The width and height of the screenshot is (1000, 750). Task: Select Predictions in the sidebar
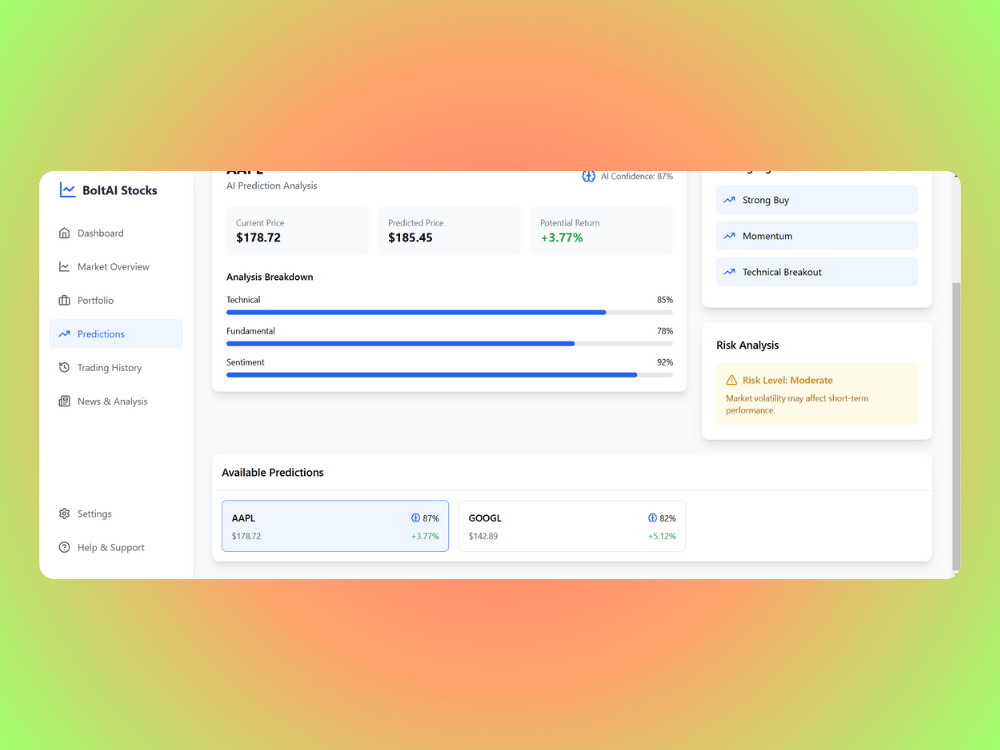coord(115,334)
